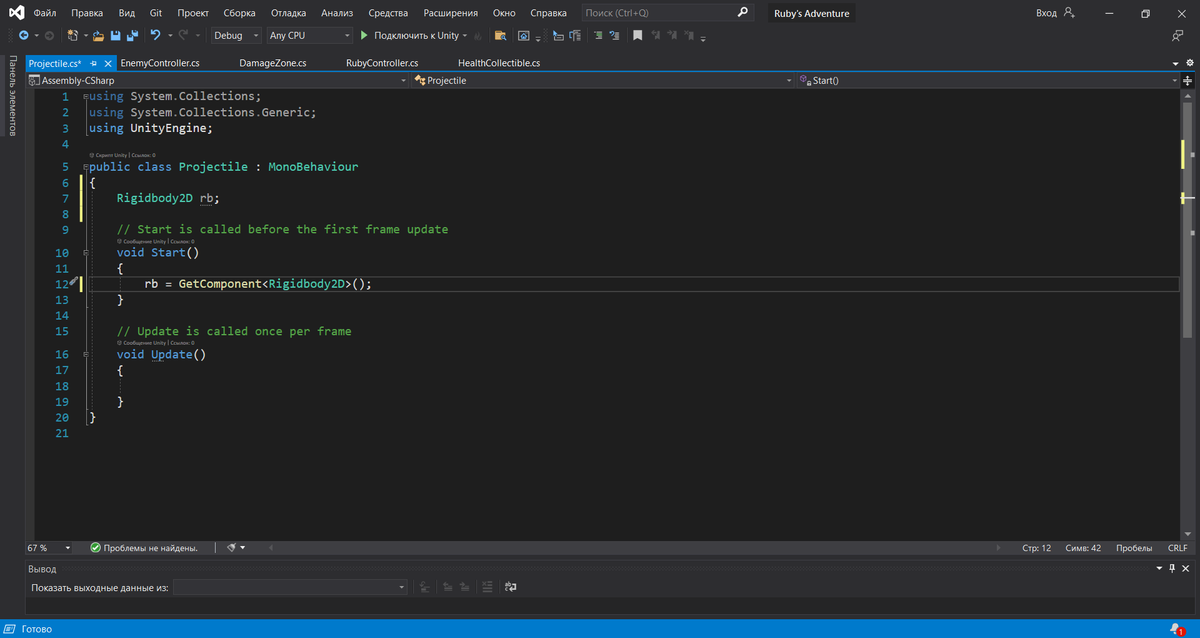
Task: Undo the last edit
Action: [155, 35]
